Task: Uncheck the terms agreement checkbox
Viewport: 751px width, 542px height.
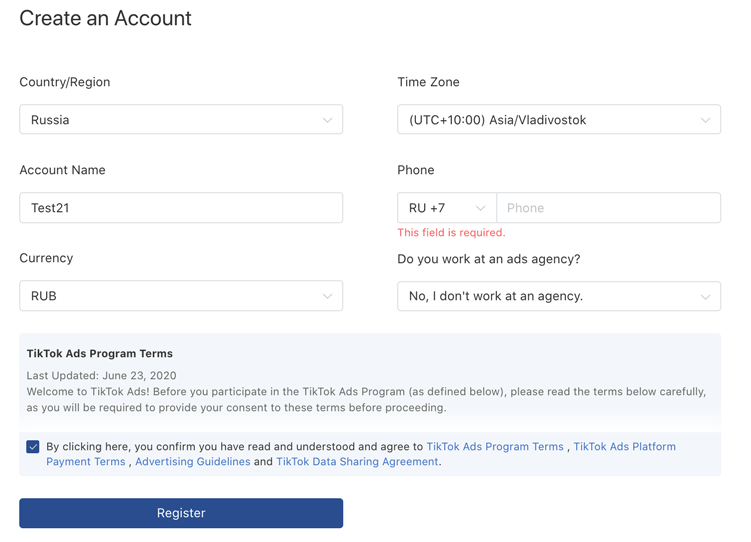Action: 33,447
